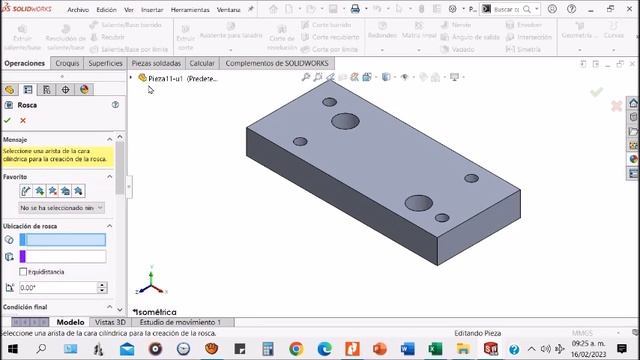640x360 pixels.
Task: Switch to the PropertyManager tab icon
Action: tap(28, 89)
